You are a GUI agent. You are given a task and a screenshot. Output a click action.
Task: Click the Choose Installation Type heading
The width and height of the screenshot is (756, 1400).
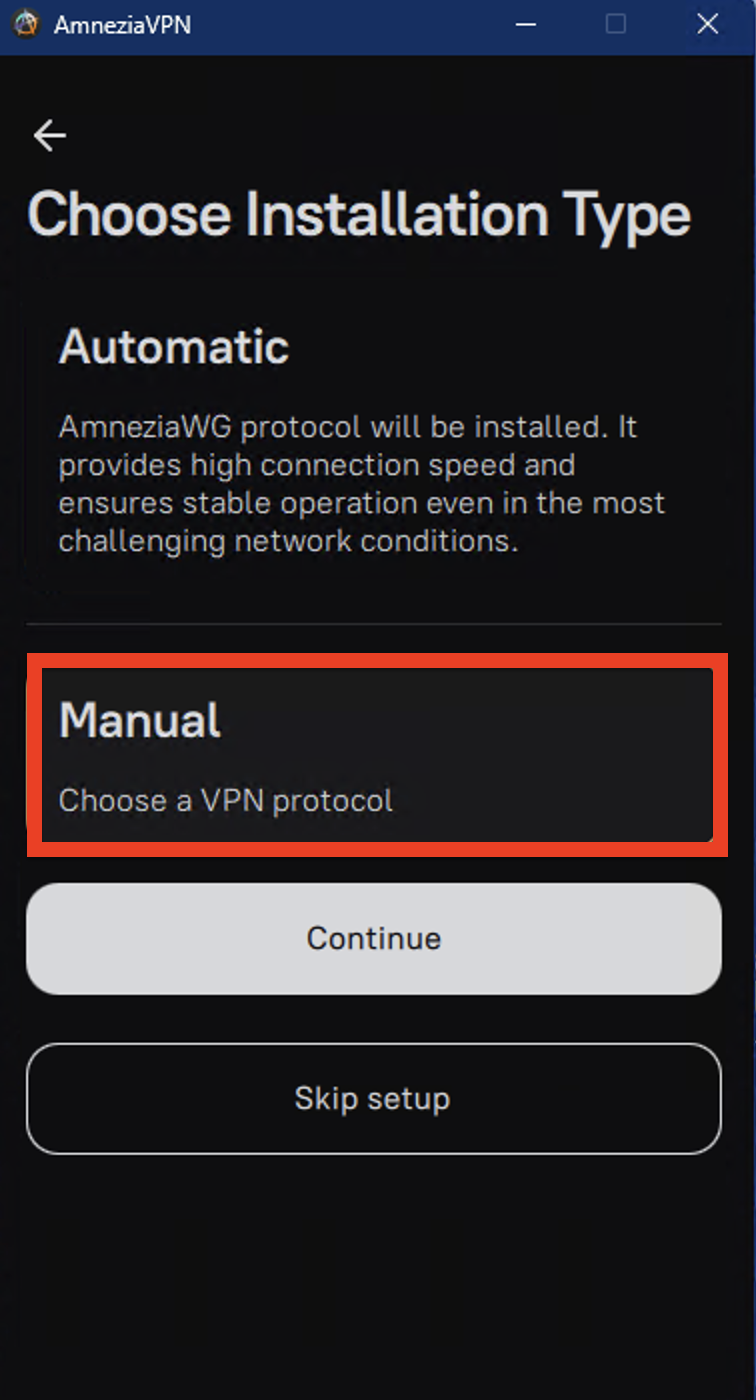pyautogui.click(x=359, y=215)
